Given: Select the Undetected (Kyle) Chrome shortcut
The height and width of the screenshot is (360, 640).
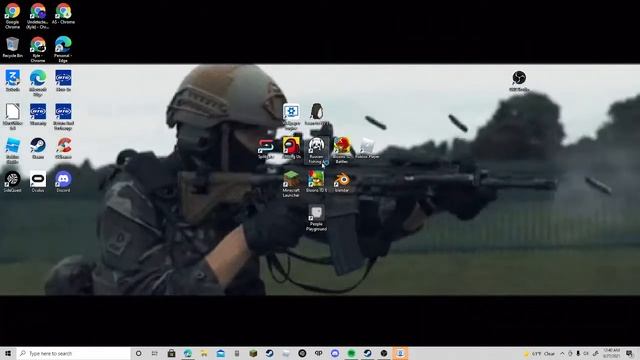Looking at the screenshot, I should 38,16.
